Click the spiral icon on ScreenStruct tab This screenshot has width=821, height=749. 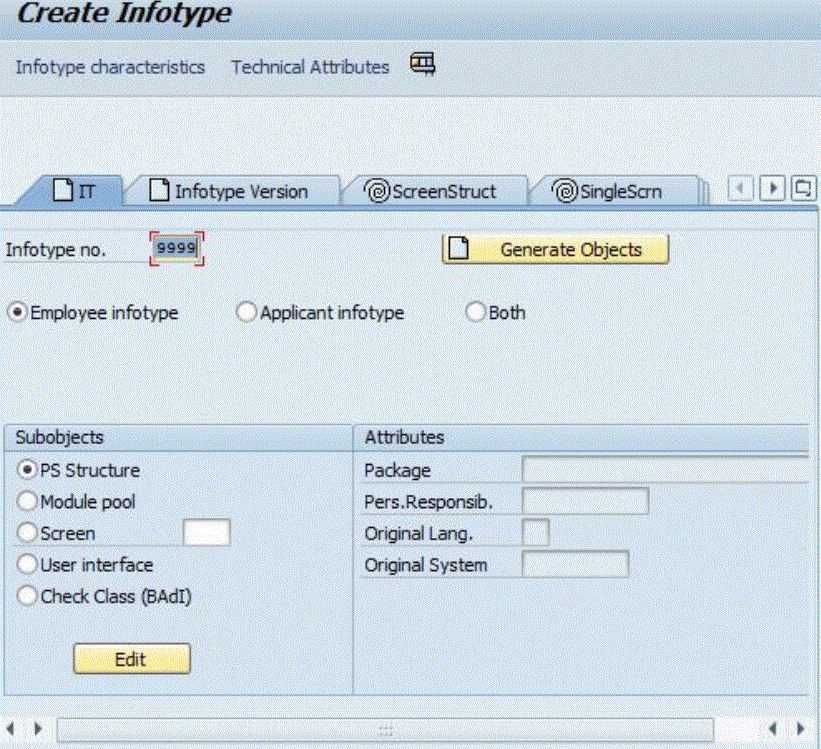click(378, 191)
